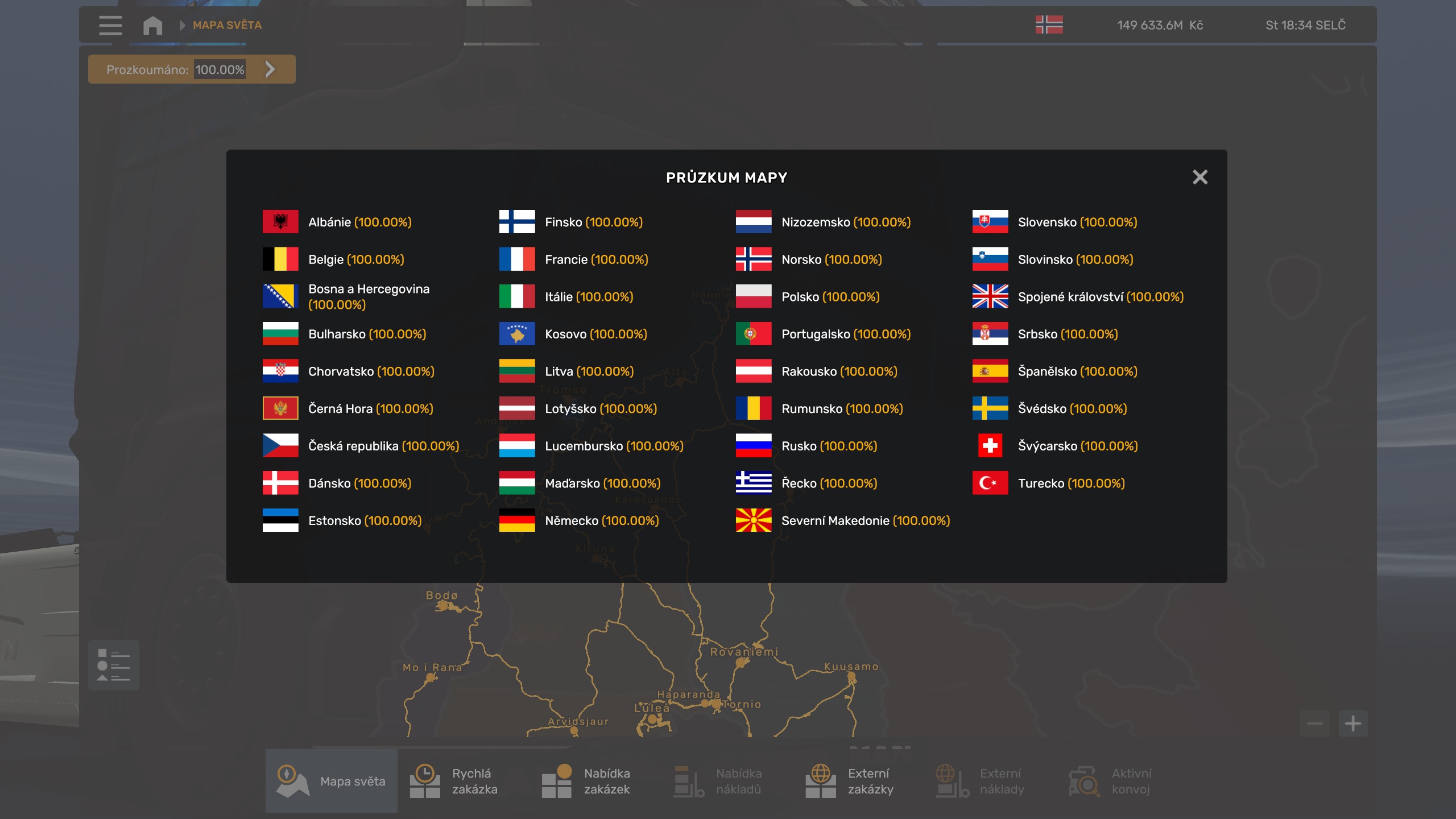Click the Norway flag in top bar

point(1049,24)
